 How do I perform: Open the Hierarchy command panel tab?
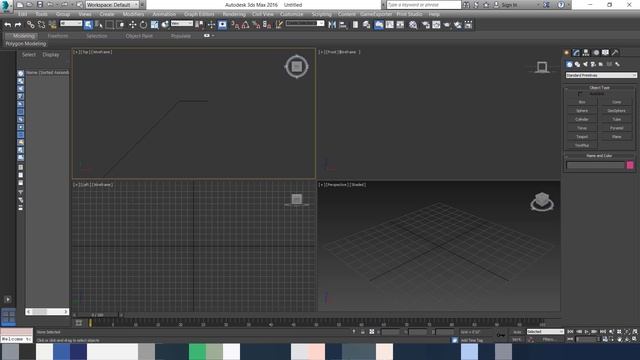[586, 52]
